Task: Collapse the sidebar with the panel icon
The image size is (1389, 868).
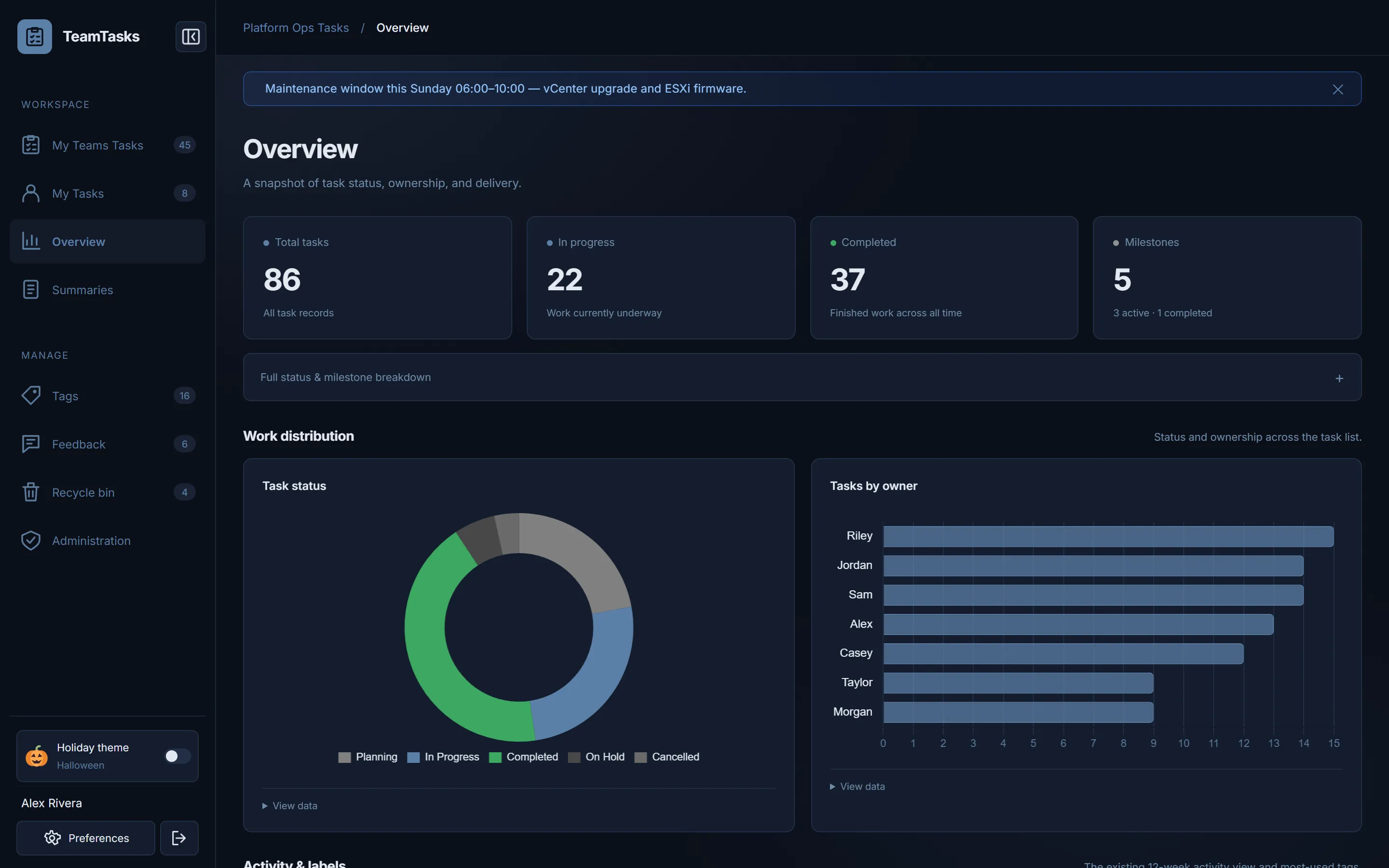Action: [191, 36]
